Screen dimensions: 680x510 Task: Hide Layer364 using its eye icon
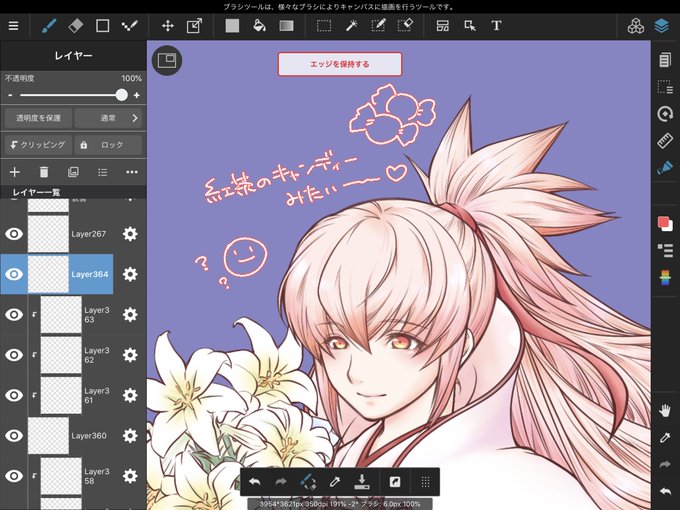point(14,275)
